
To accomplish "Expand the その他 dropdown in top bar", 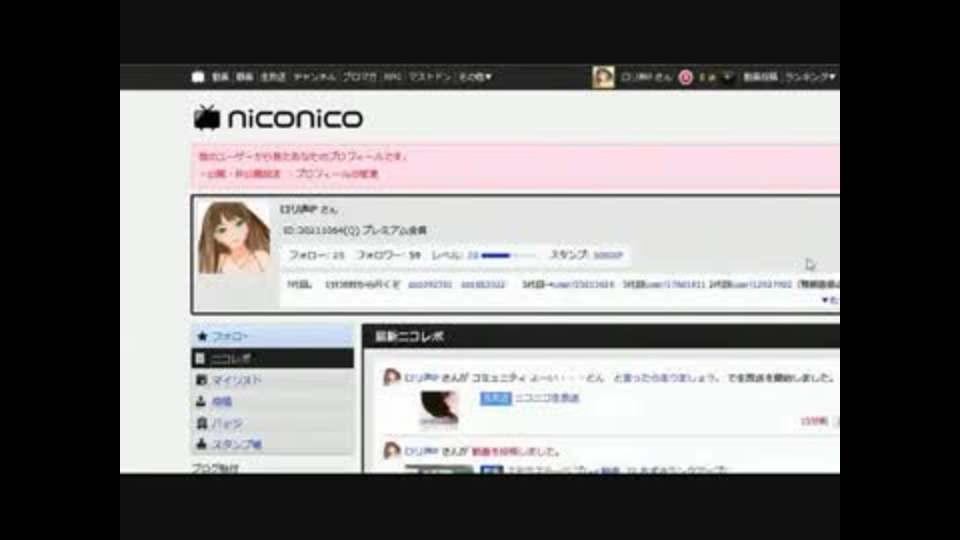I will (x=475, y=77).
